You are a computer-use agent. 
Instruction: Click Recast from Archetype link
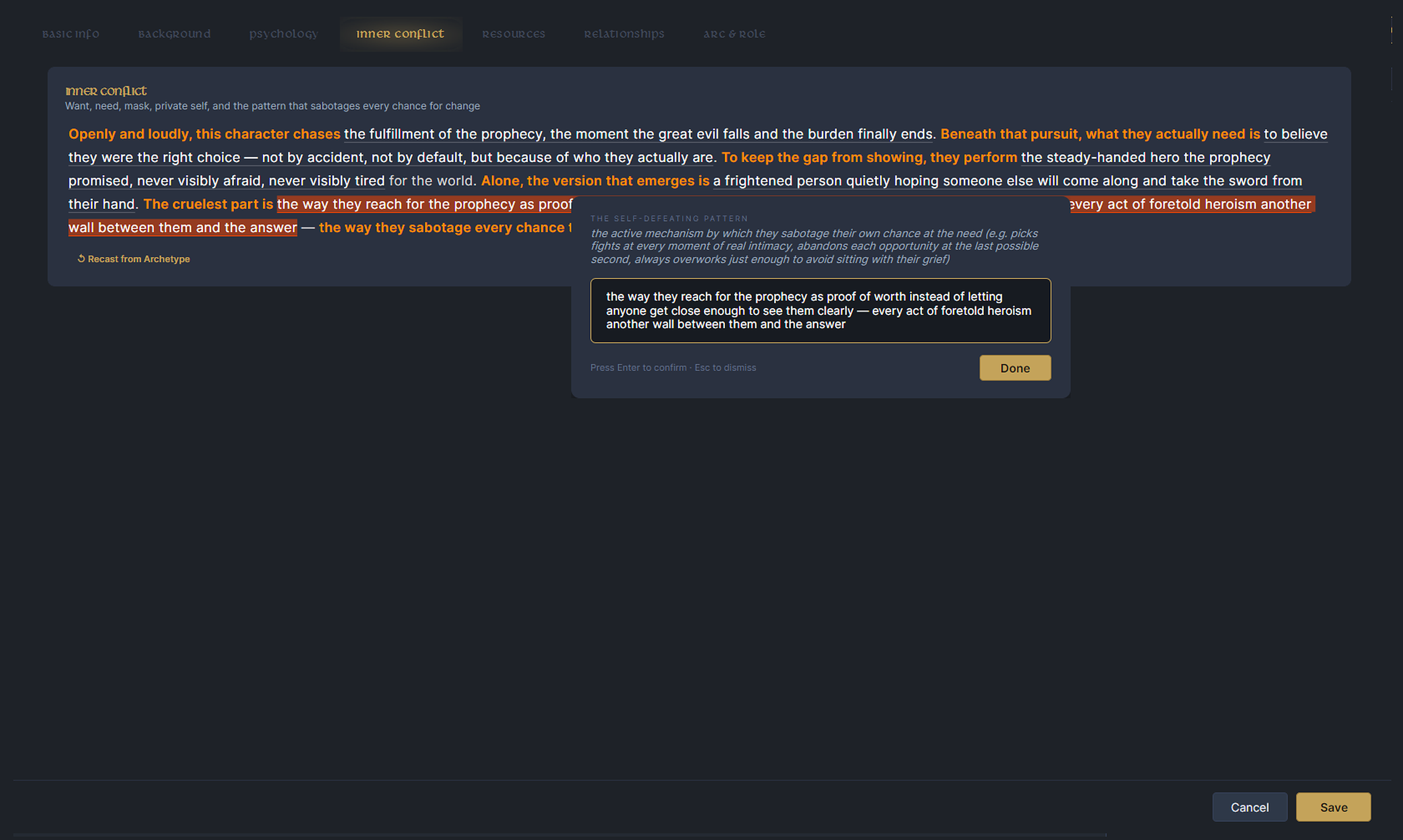(134, 258)
